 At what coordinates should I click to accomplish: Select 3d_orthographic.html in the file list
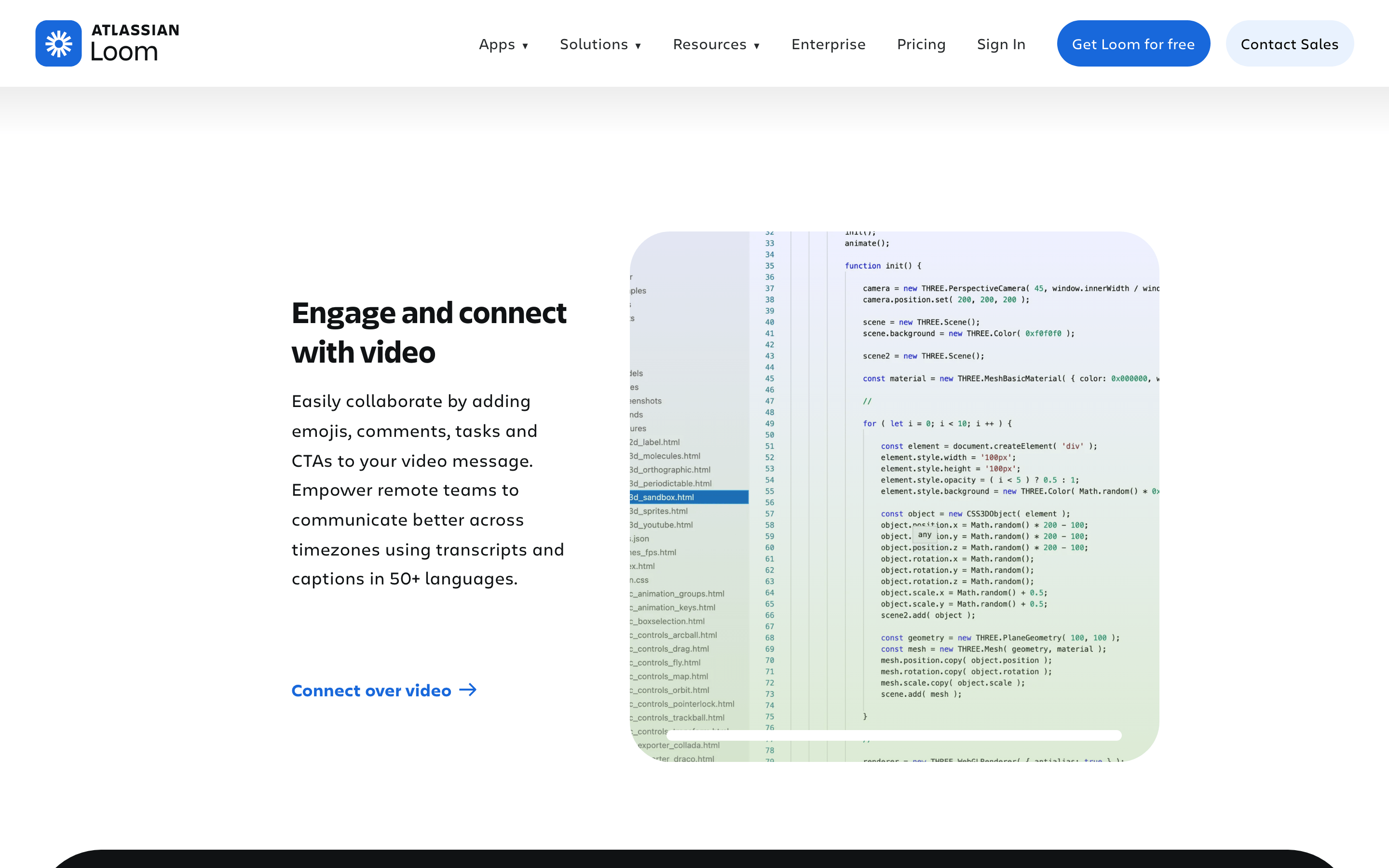click(670, 470)
